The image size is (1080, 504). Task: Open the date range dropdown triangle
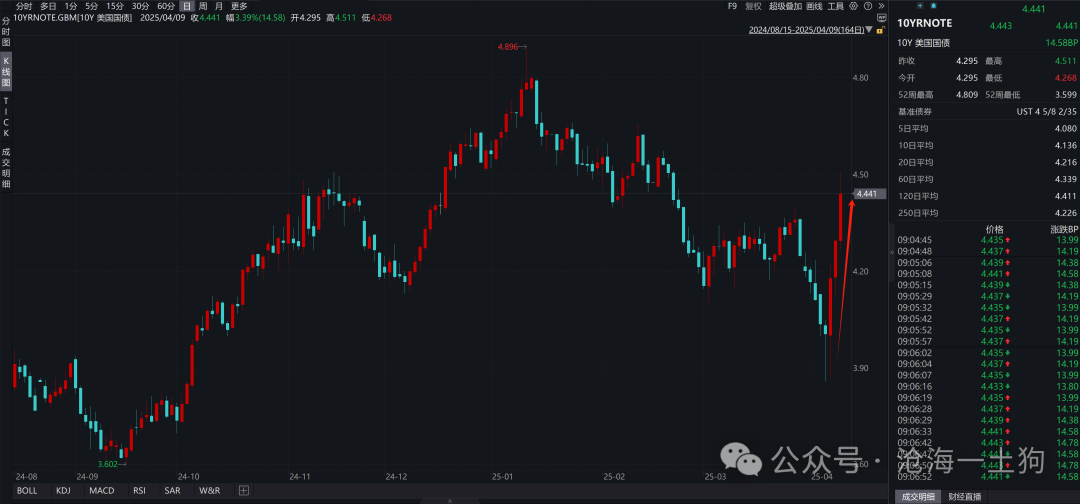point(869,30)
